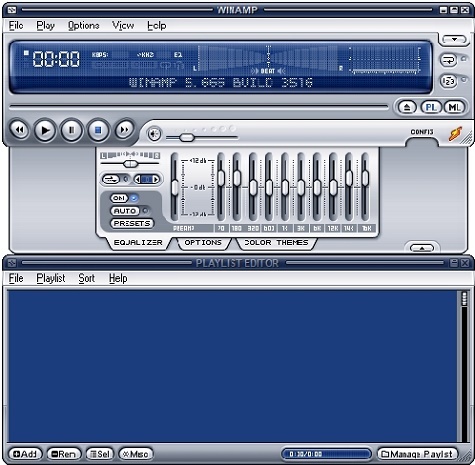The height and width of the screenshot is (465, 475).
Task: Open the Manage Playlist menu
Action: click(417, 454)
